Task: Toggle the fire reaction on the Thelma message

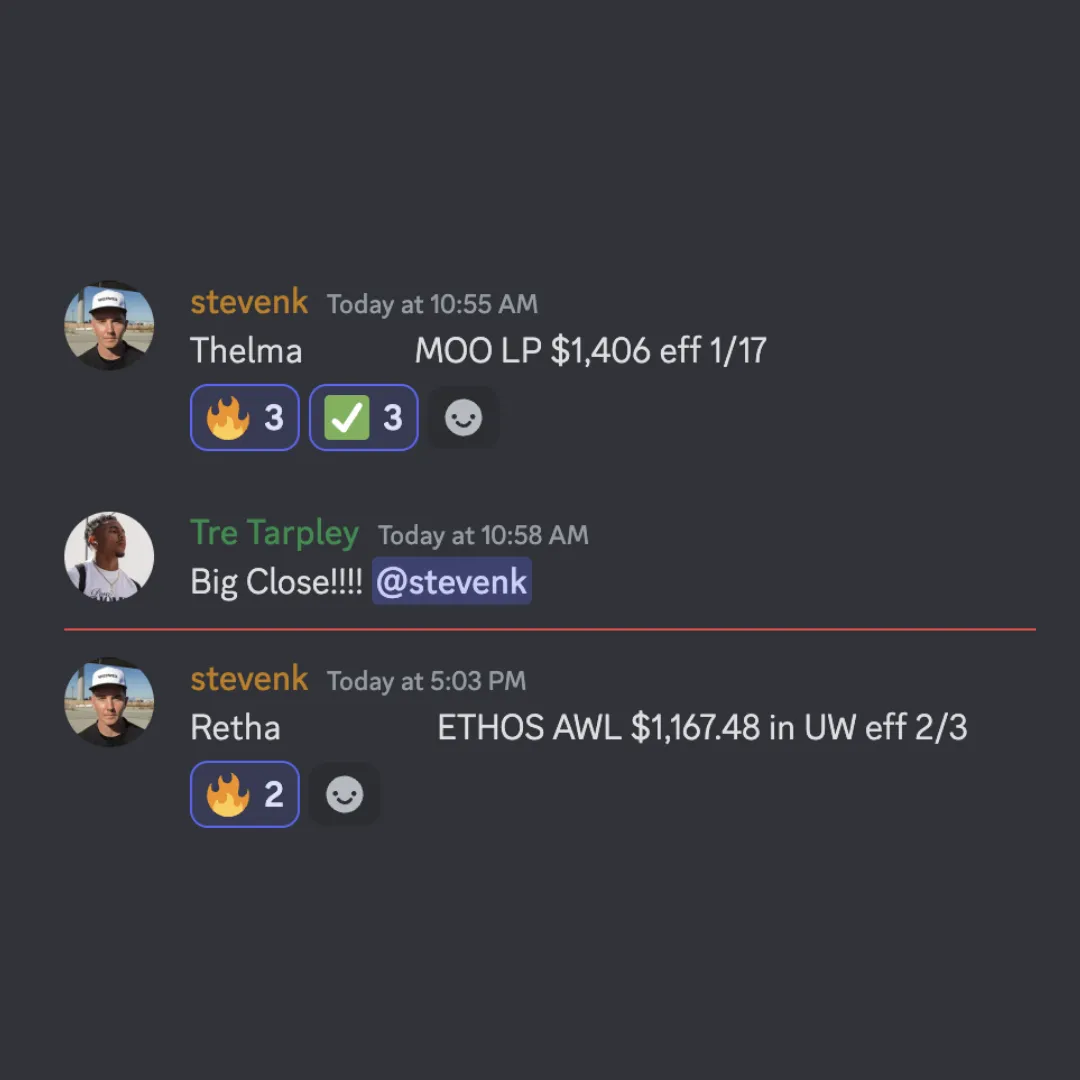Action: [245, 417]
